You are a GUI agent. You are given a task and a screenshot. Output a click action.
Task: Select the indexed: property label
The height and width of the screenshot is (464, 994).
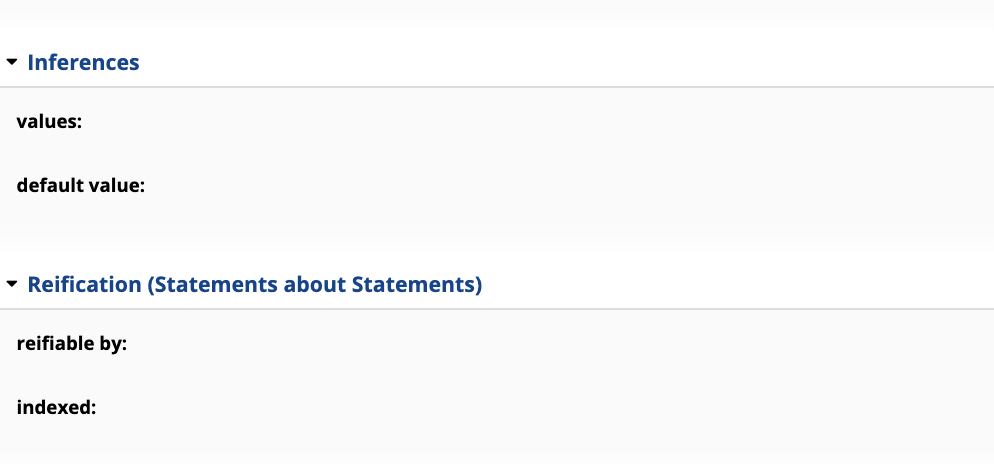coord(56,407)
